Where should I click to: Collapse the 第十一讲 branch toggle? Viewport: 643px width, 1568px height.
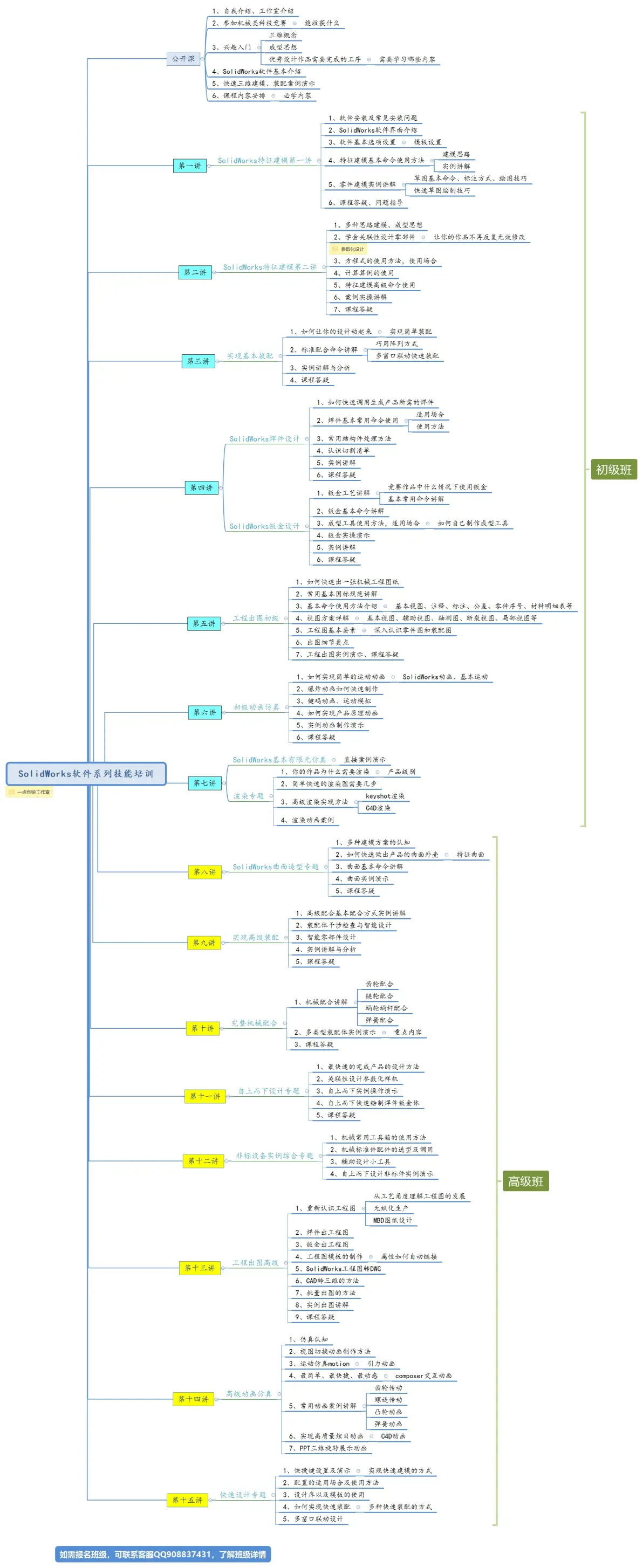(229, 1096)
